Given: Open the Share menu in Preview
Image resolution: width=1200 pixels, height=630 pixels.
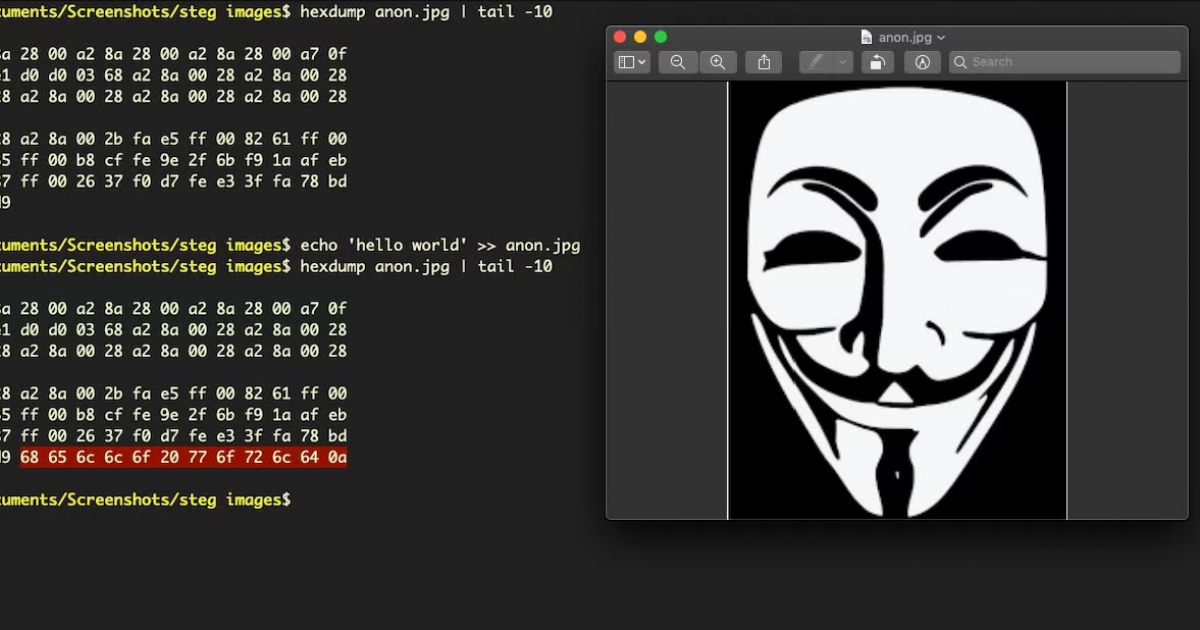Looking at the screenshot, I should point(764,62).
